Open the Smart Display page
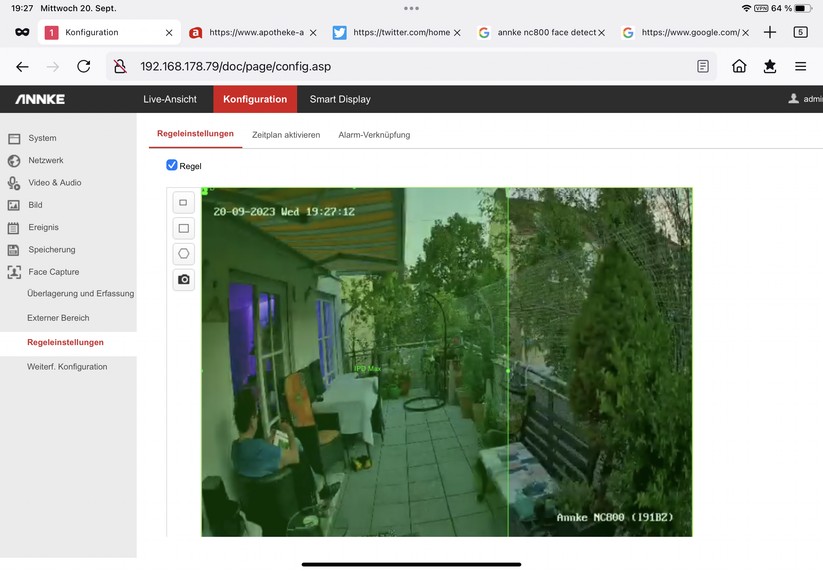The image size is (823, 571). coord(340,99)
